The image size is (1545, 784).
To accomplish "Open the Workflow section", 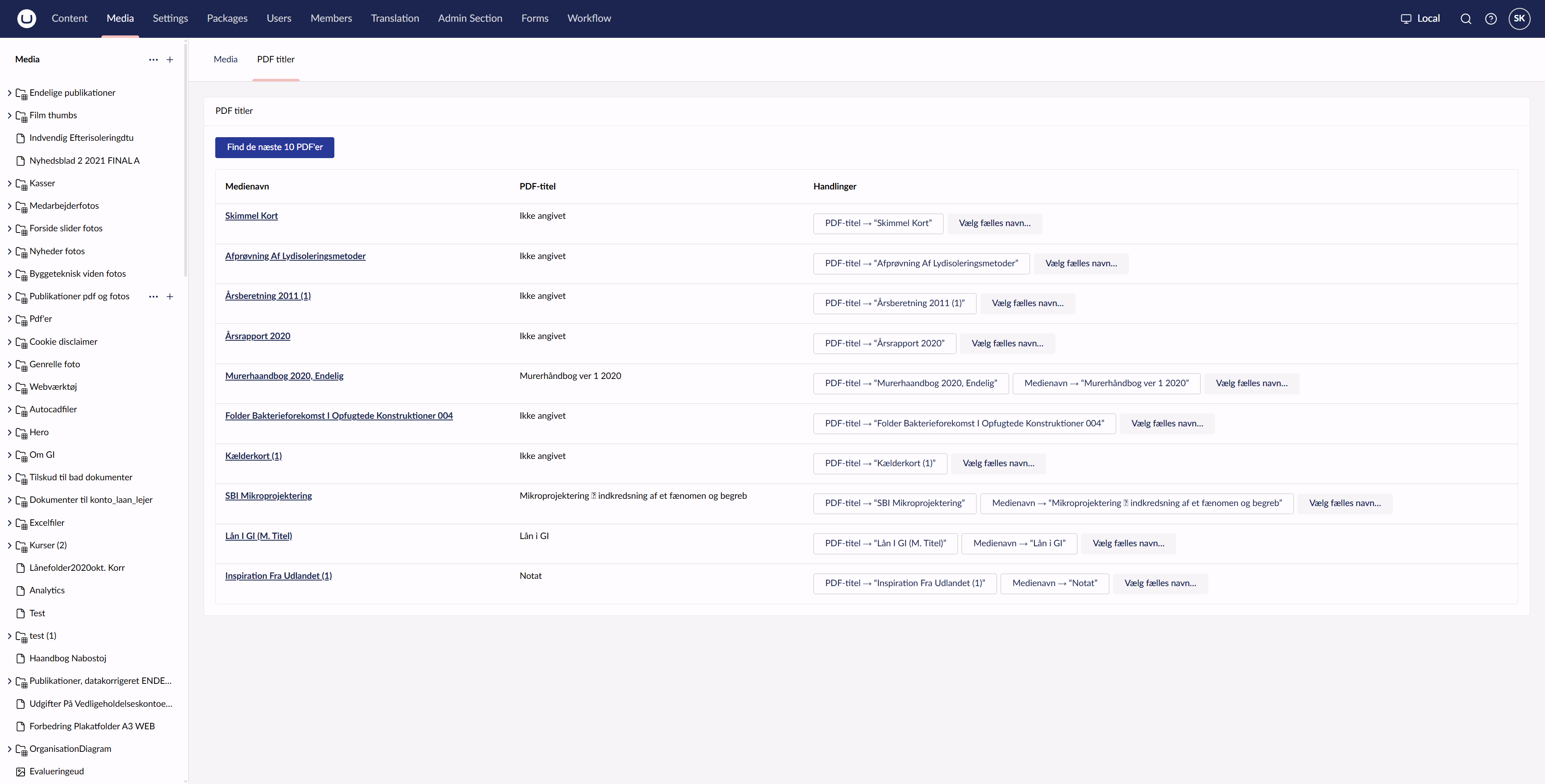I will pos(589,19).
